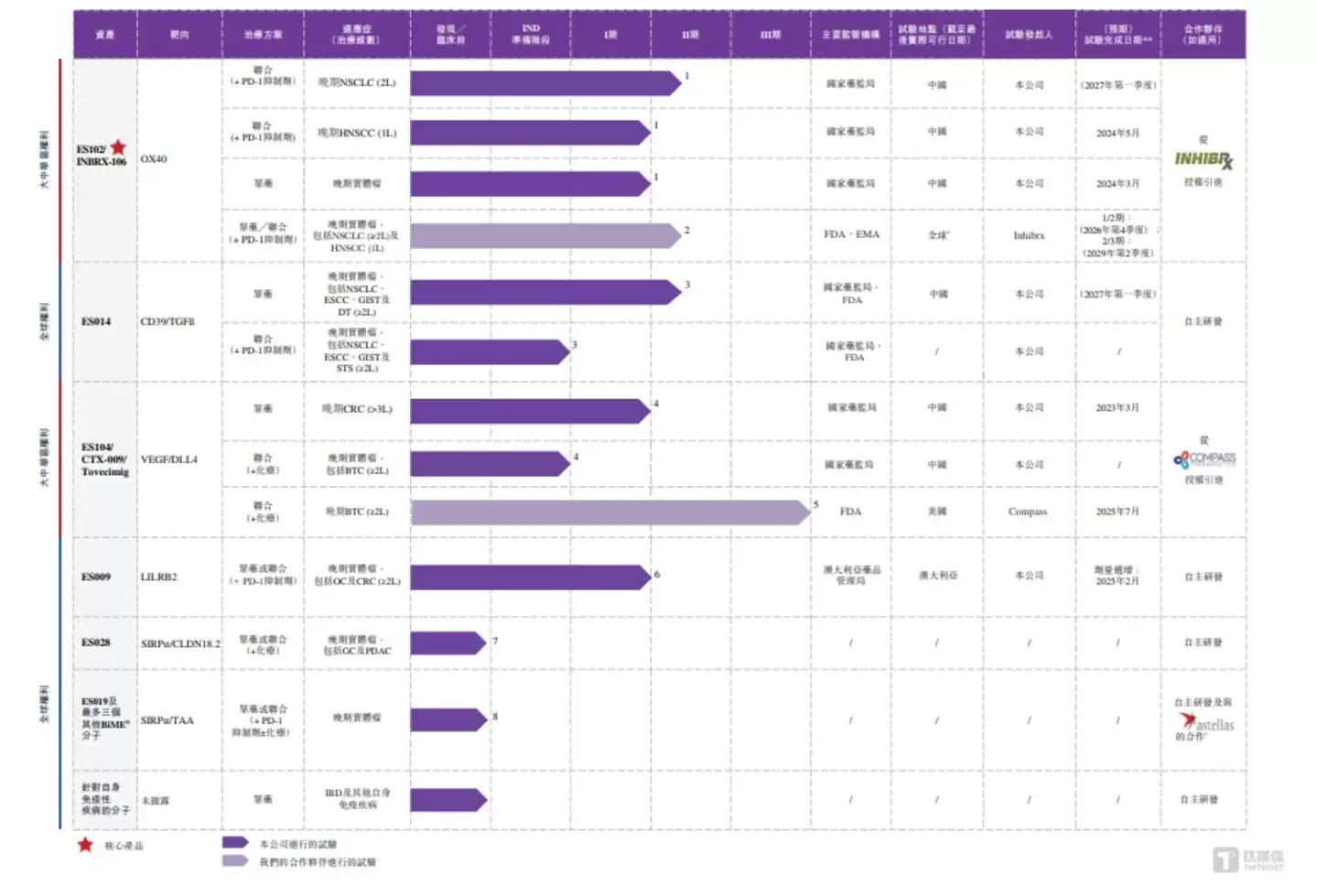Click the 合作夥伴 column header
1317x896 pixels.
click(1203, 35)
